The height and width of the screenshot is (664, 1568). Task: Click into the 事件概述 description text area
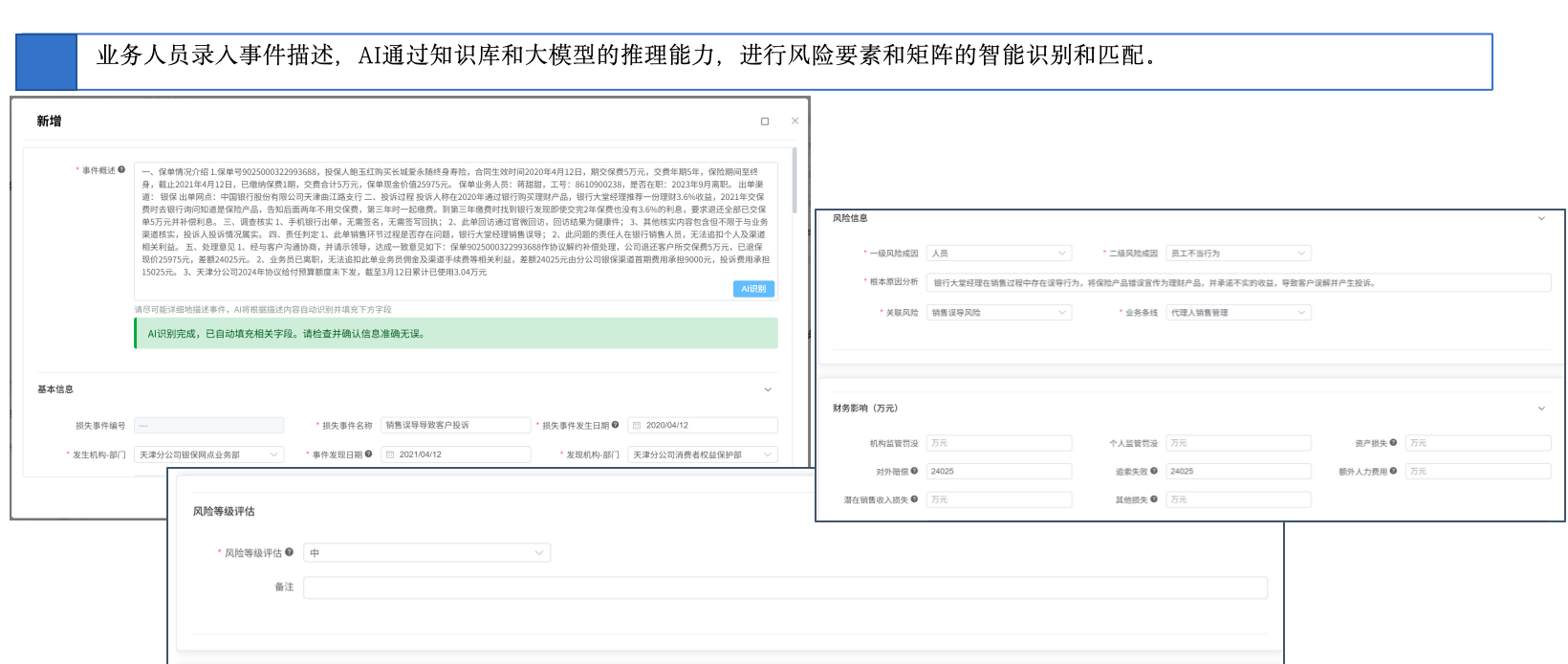click(x=455, y=231)
